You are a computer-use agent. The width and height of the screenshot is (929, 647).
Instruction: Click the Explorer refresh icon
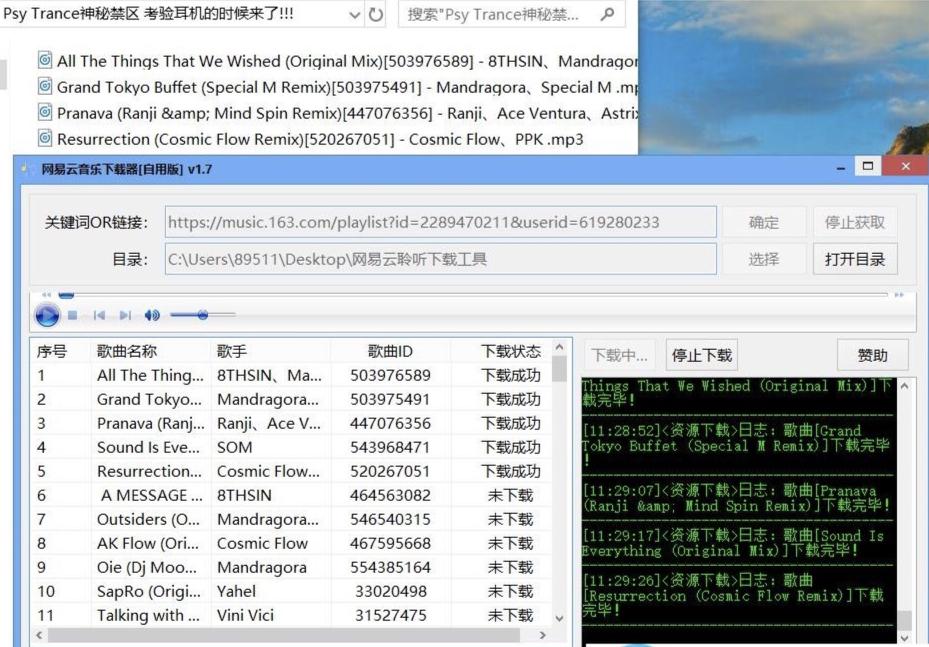(x=376, y=15)
